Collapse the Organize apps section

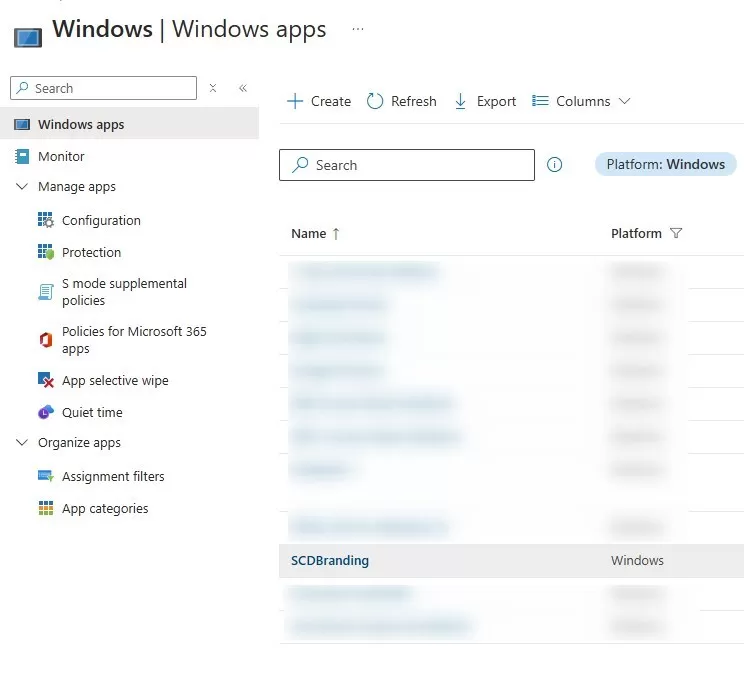(22, 443)
